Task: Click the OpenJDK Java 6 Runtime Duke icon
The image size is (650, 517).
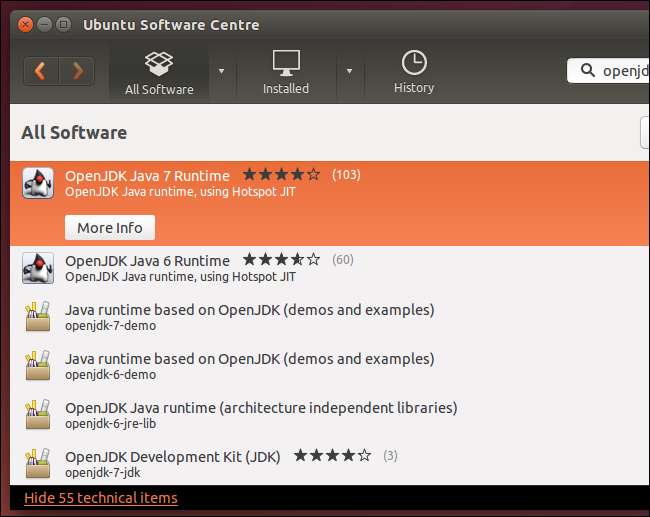Action: 38,268
